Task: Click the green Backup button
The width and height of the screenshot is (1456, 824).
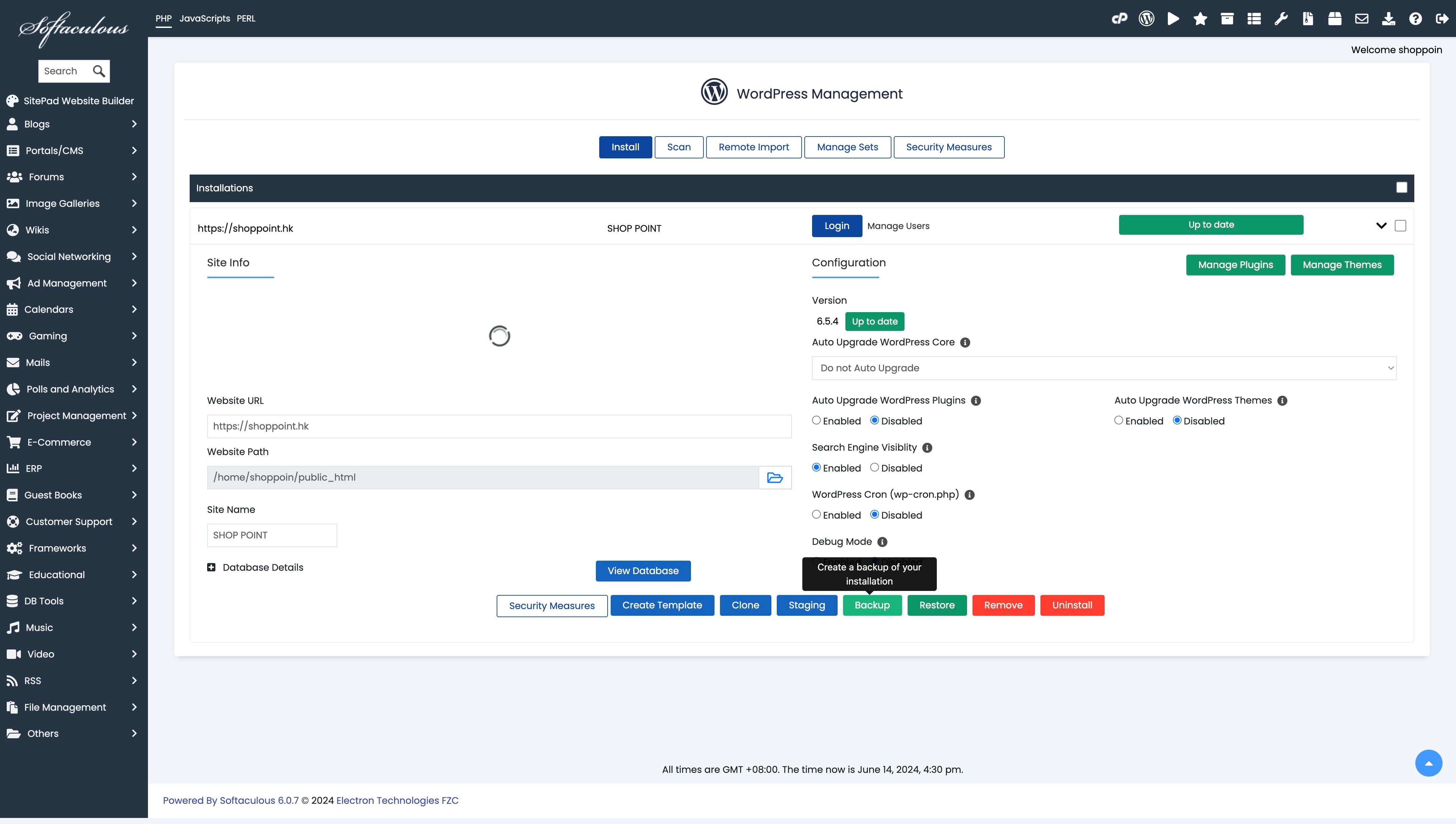Action: point(872,605)
